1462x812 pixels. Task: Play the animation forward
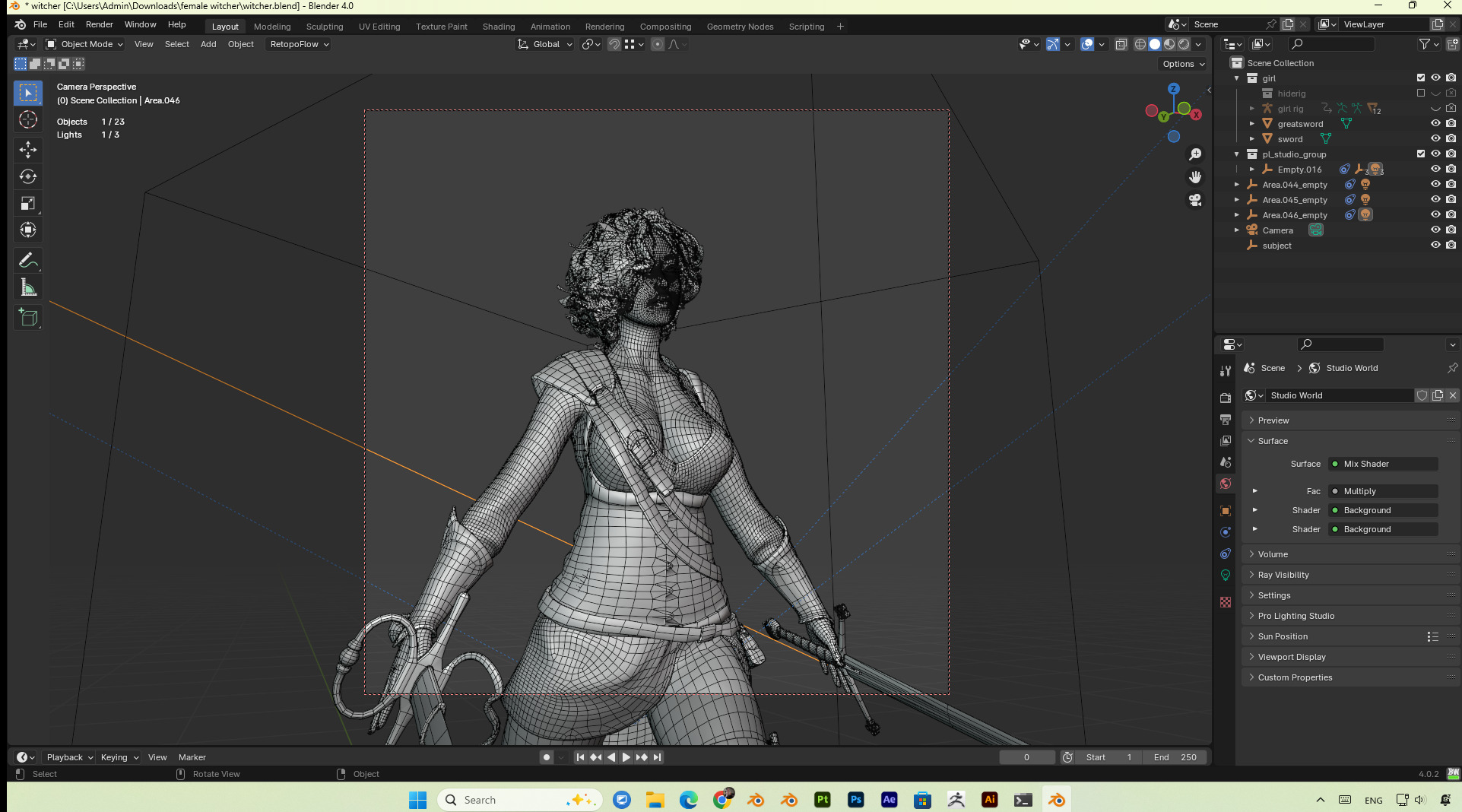click(626, 757)
